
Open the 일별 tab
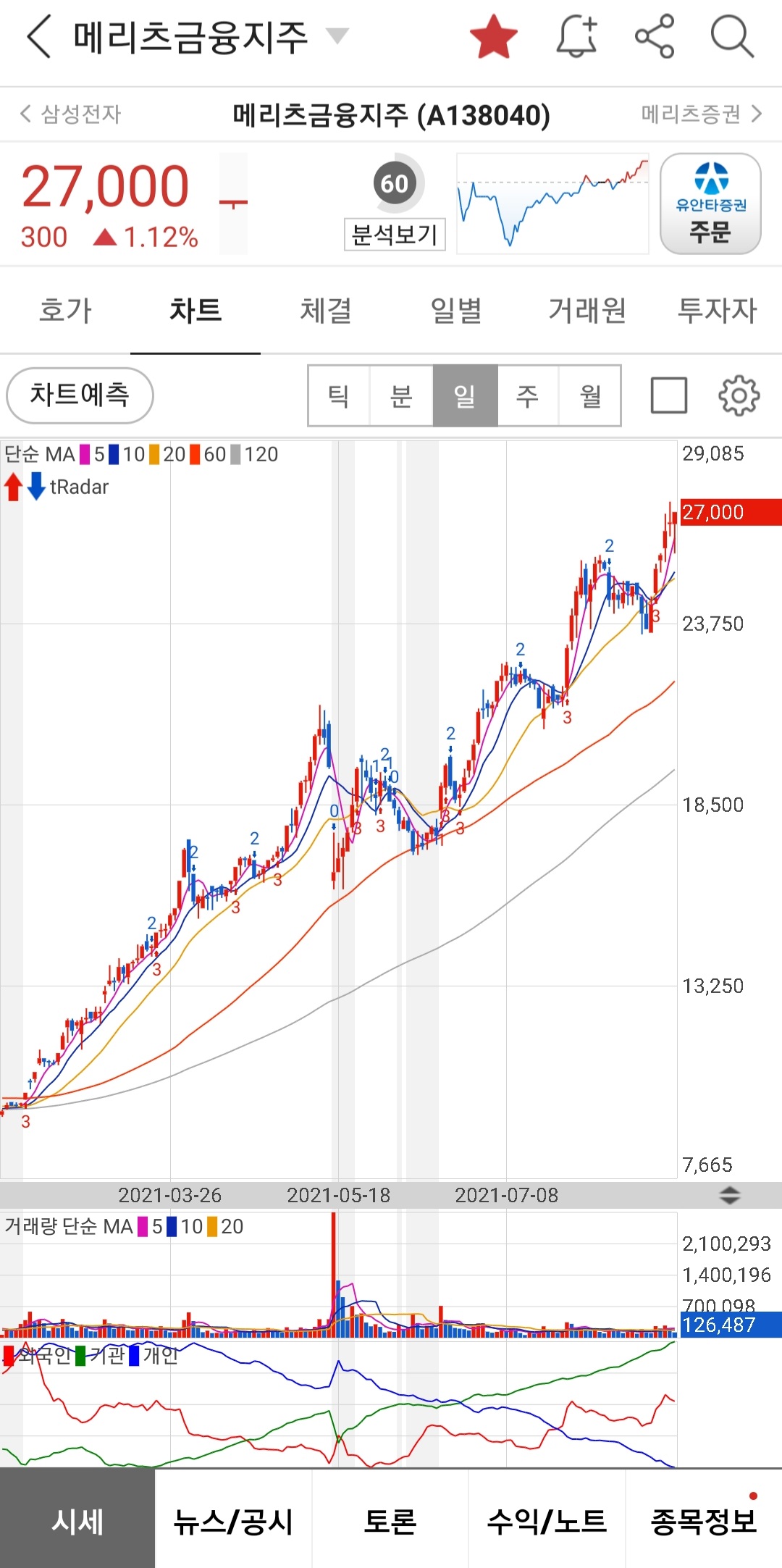(x=456, y=311)
